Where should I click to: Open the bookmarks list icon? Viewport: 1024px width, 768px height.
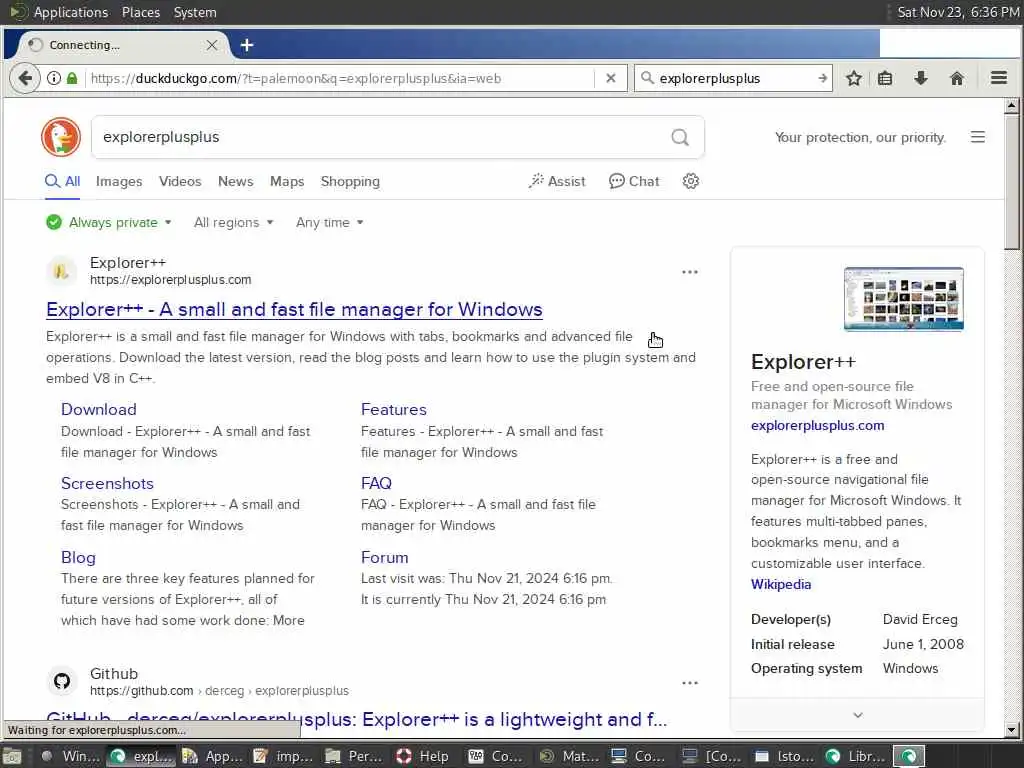885,78
